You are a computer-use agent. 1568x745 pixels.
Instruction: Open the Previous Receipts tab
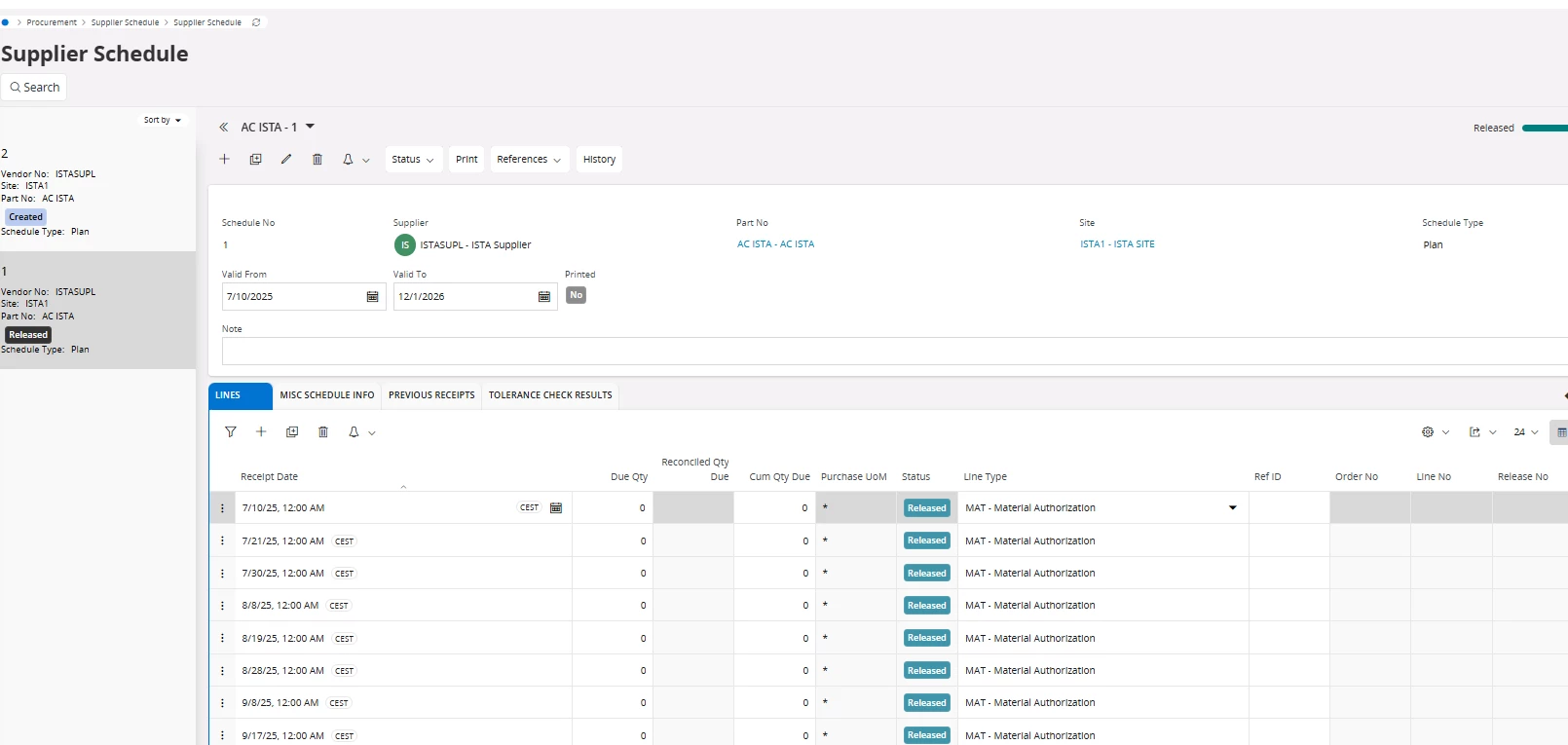pyautogui.click(x=431, y=395)
